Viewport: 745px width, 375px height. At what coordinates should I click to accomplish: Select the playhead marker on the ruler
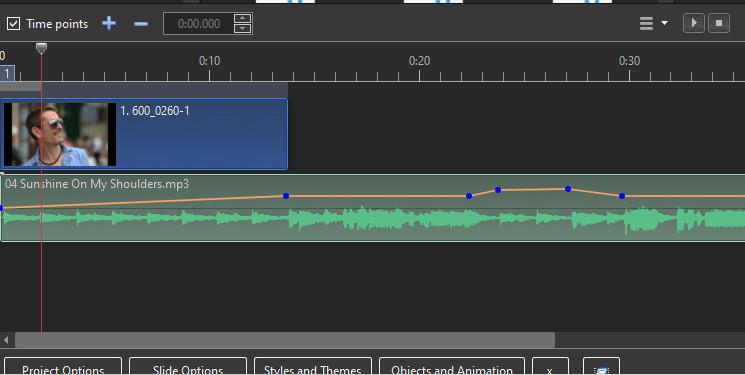(41, 48)
